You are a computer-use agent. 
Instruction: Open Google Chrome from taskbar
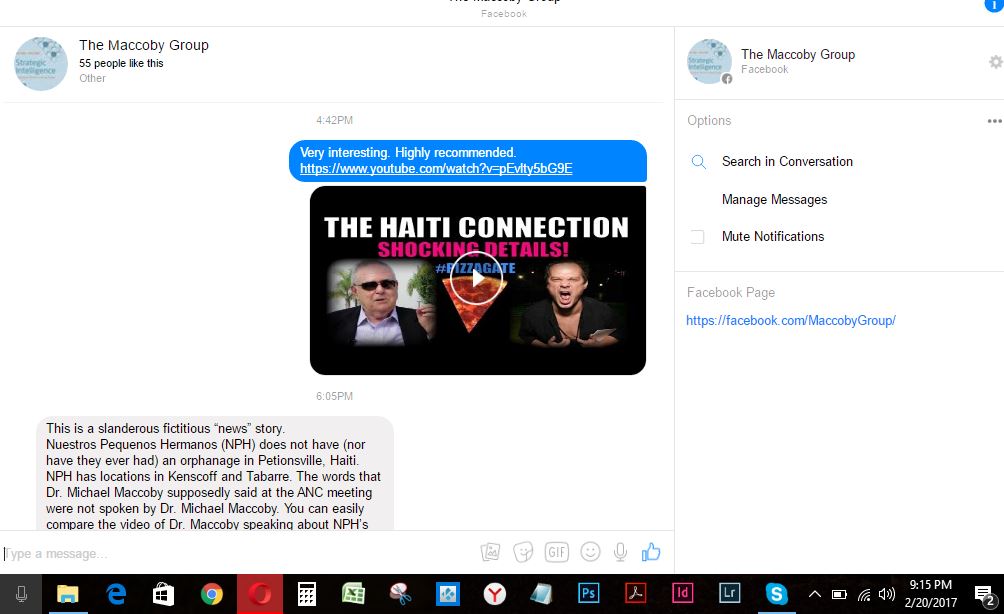pyautogui.click(x=211, y=594)
